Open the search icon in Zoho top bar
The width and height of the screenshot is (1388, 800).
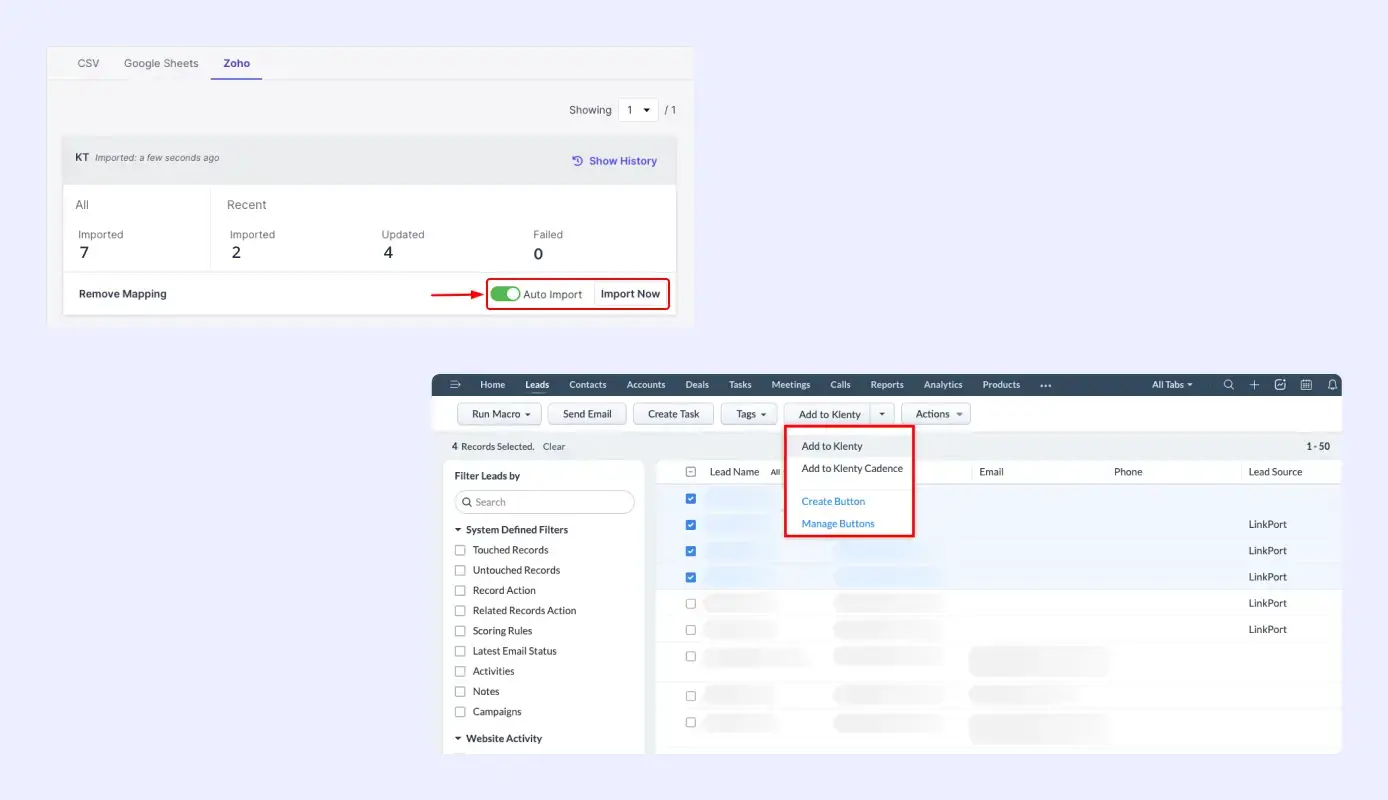(x=1229, y=385)
